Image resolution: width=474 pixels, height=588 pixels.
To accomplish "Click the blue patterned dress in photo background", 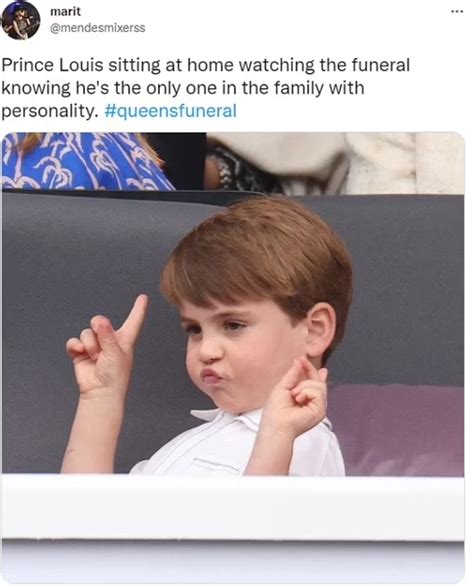I will click(84, 161).
